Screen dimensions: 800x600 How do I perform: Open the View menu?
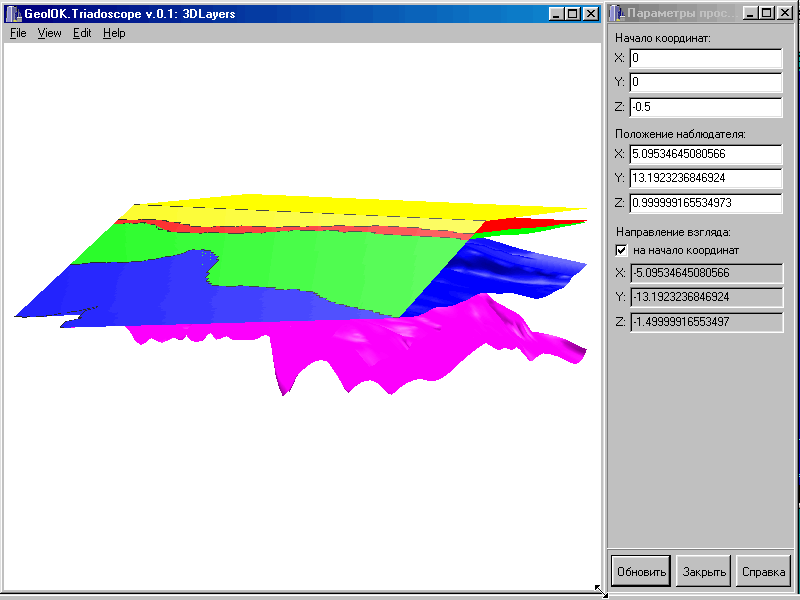click(49, 33)
